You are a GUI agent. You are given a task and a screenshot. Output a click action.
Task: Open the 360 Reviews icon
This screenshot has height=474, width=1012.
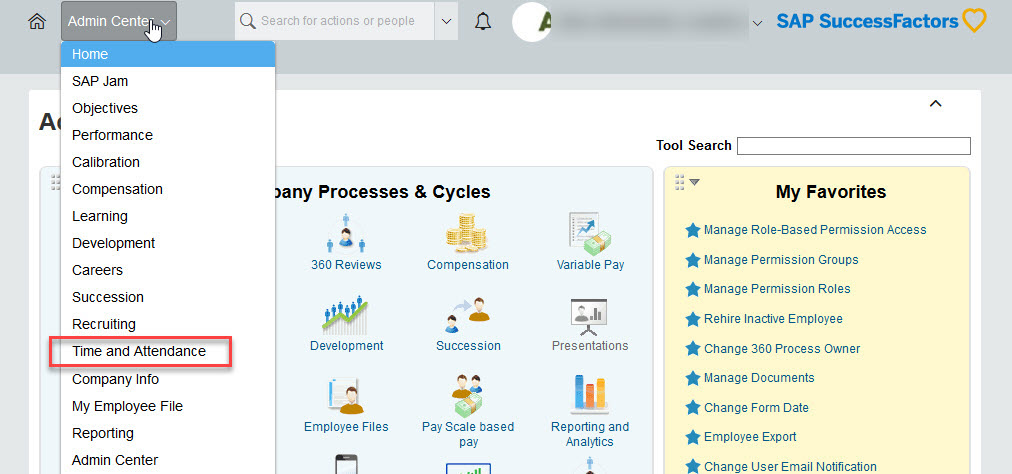point(346,234)
